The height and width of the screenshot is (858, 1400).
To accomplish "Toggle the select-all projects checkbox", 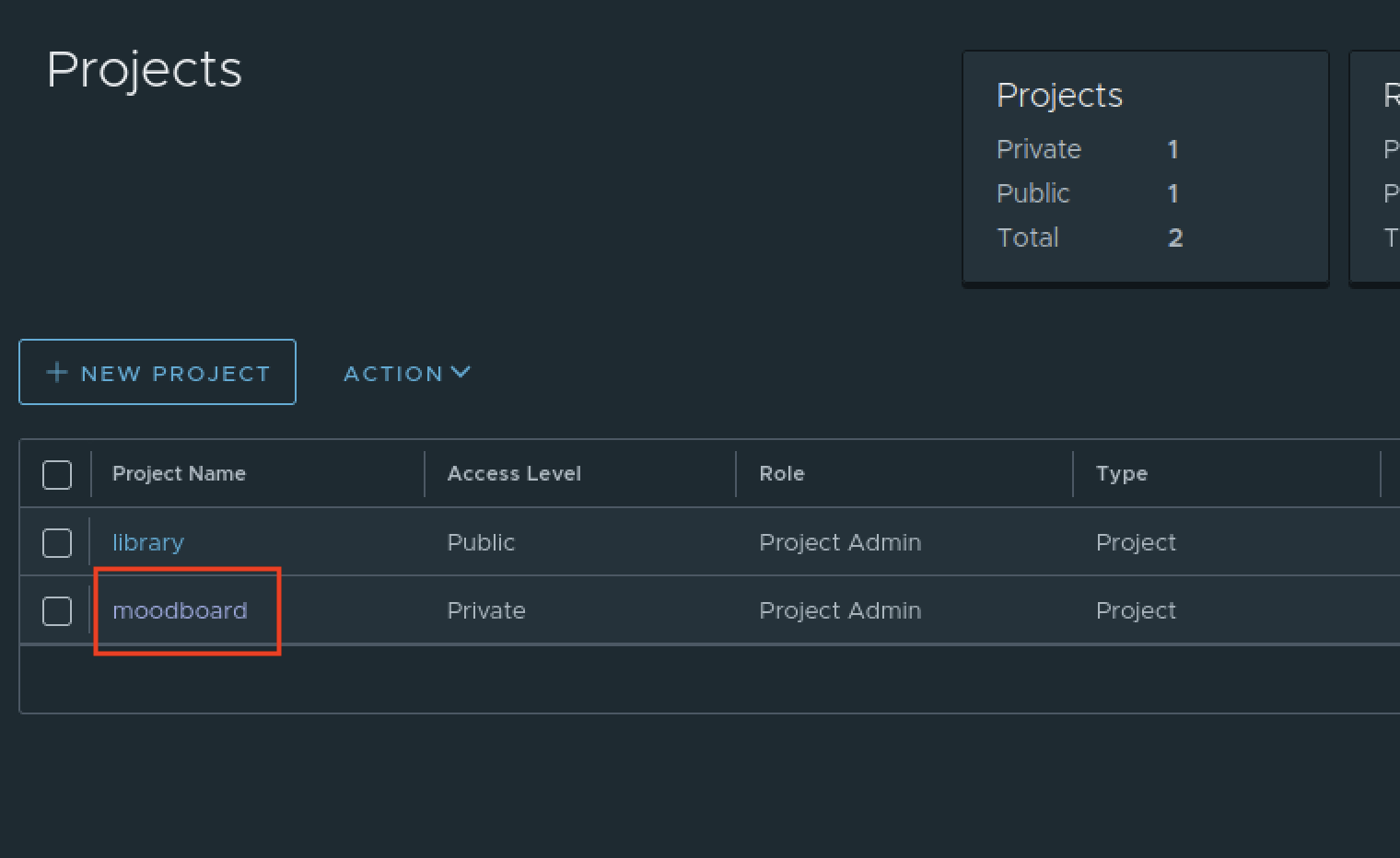I will [57, 475].
